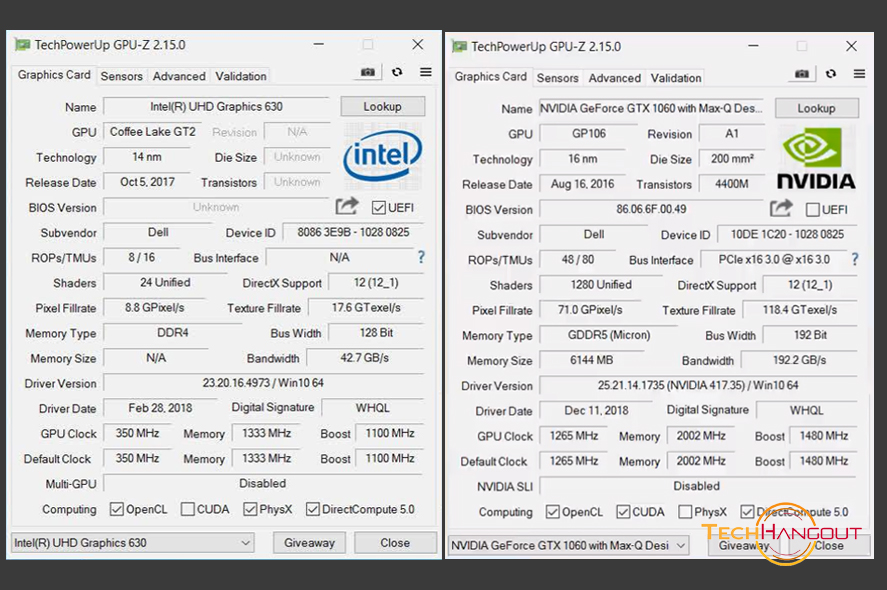Click the "Oct 5, 2017" release date value
Image resolution: width=887 pixels, height=590 pixels.
click(x=147, y=182)
